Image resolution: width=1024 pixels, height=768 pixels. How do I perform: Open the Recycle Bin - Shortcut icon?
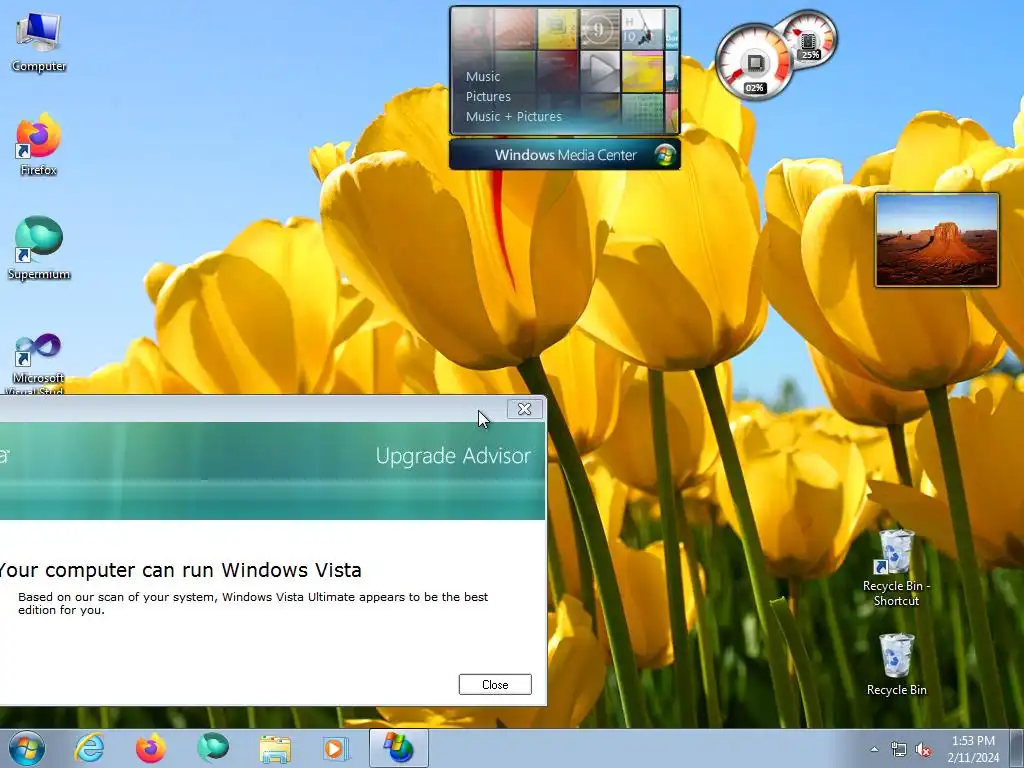[896, 568]
